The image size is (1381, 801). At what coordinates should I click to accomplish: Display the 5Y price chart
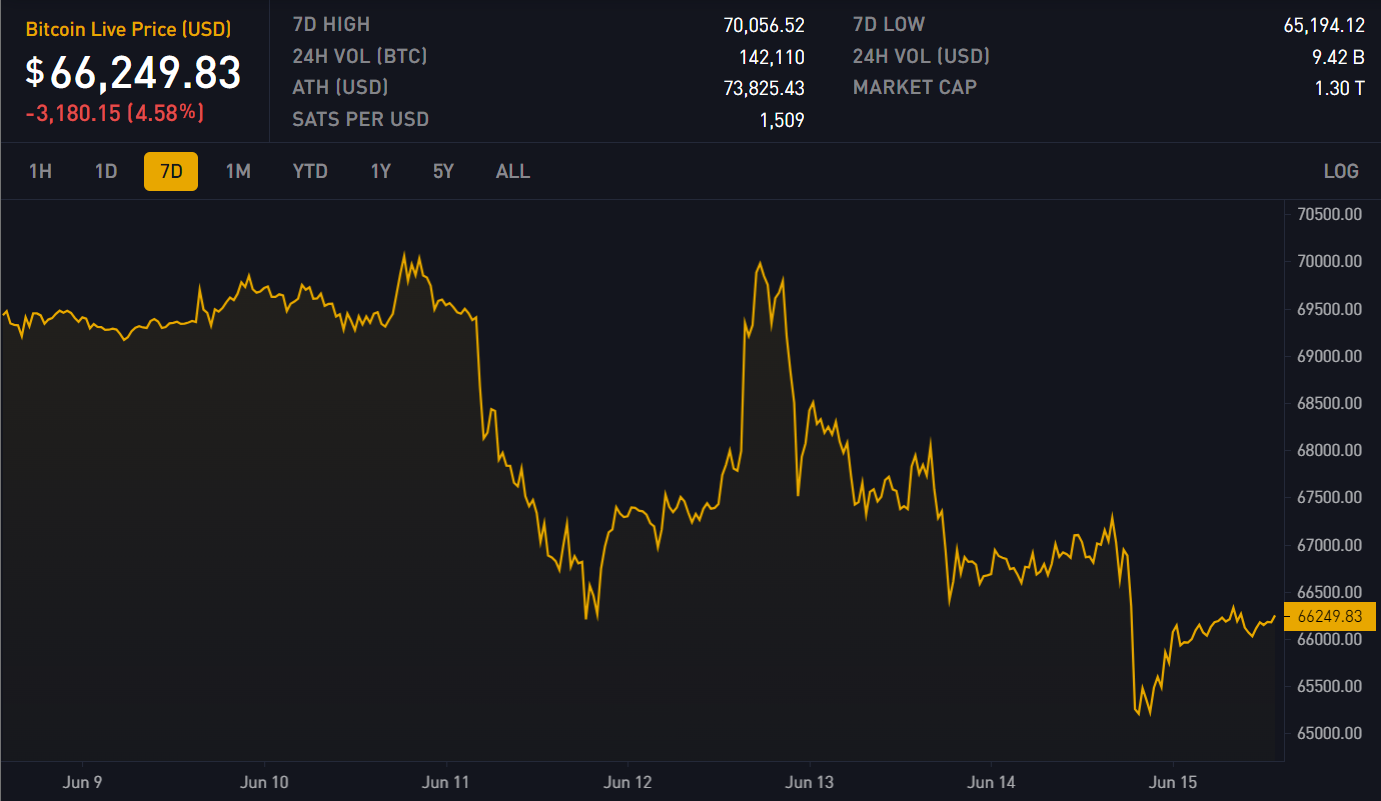(443, 171)
